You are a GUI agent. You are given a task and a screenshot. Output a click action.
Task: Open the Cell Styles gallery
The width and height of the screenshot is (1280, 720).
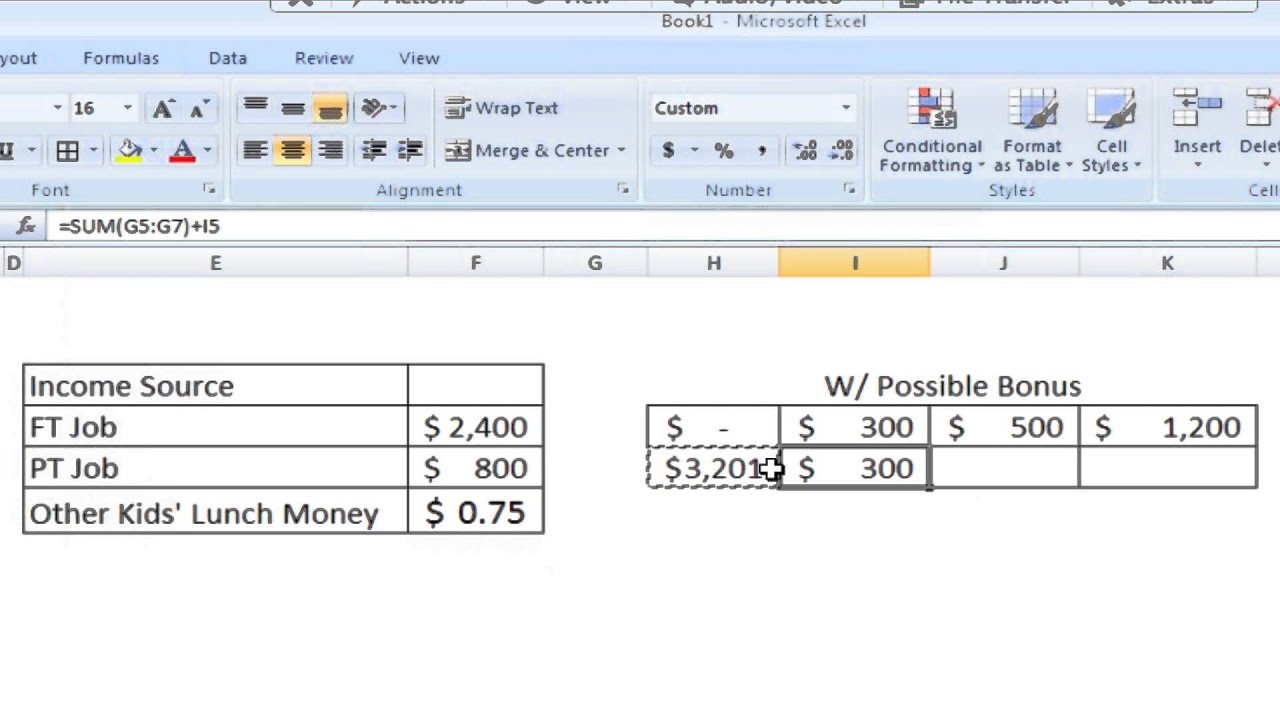(x=1111, y=131)
